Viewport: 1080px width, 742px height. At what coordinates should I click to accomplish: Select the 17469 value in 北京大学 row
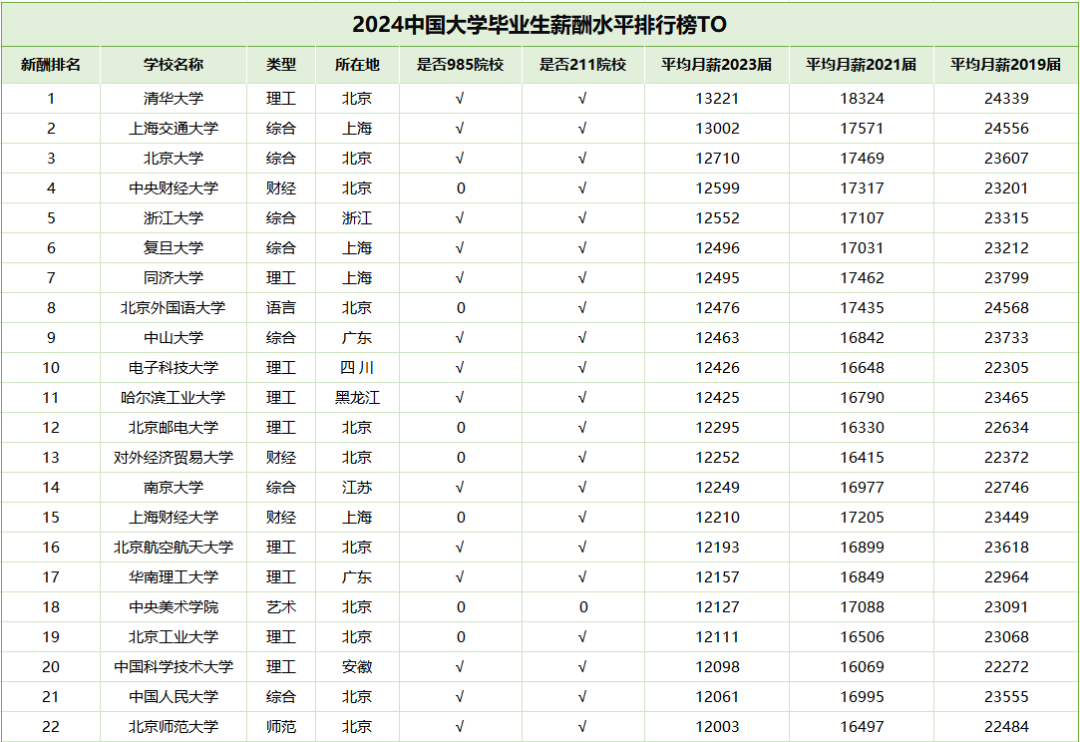tap(862, 158)
